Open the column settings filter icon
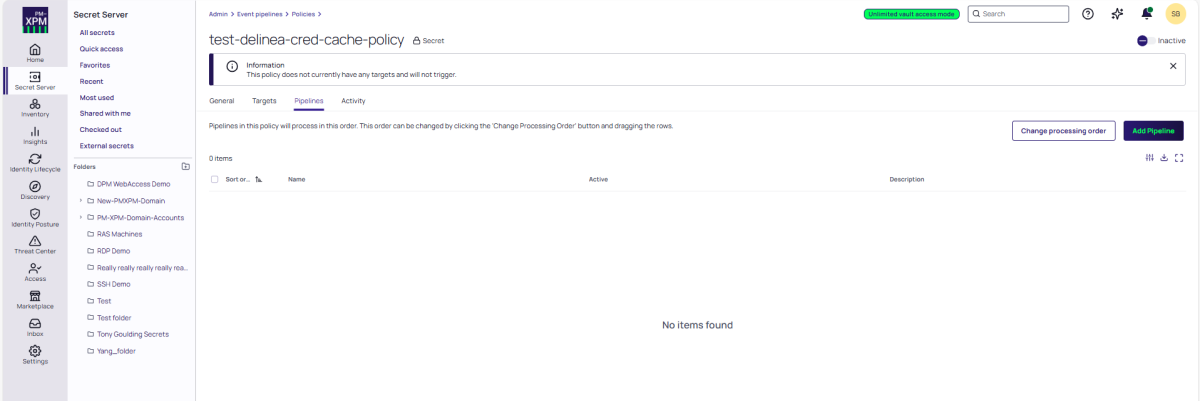The height and width of the screenshot is (401, 1200). pyautogui.click(x=1149, y=158)
